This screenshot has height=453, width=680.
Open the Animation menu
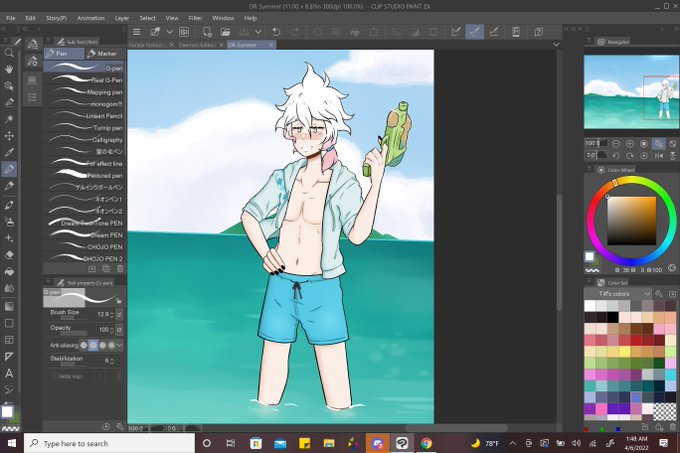[91, 18]
